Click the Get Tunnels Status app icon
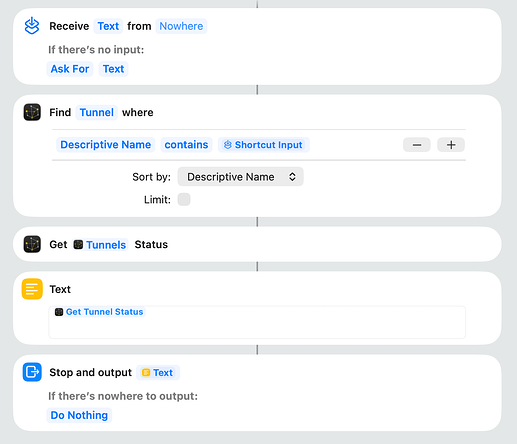The height and width of the screenshot is (444, 517). pyautogui.click(x=32, y=244)
